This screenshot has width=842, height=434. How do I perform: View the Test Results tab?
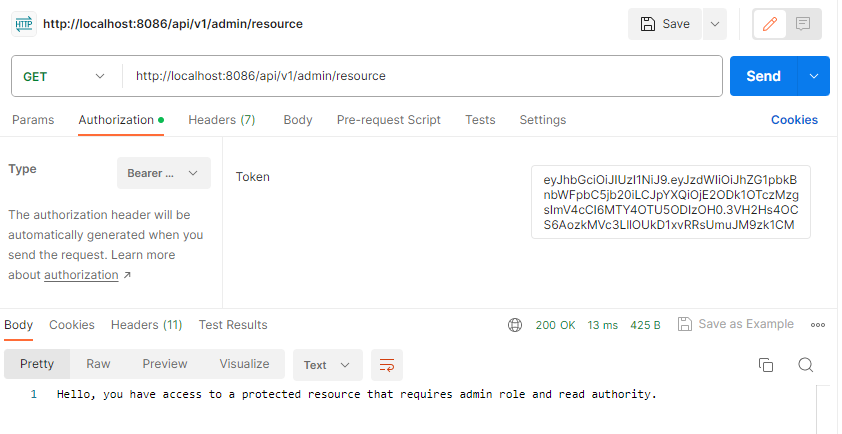tap(233, 325)
